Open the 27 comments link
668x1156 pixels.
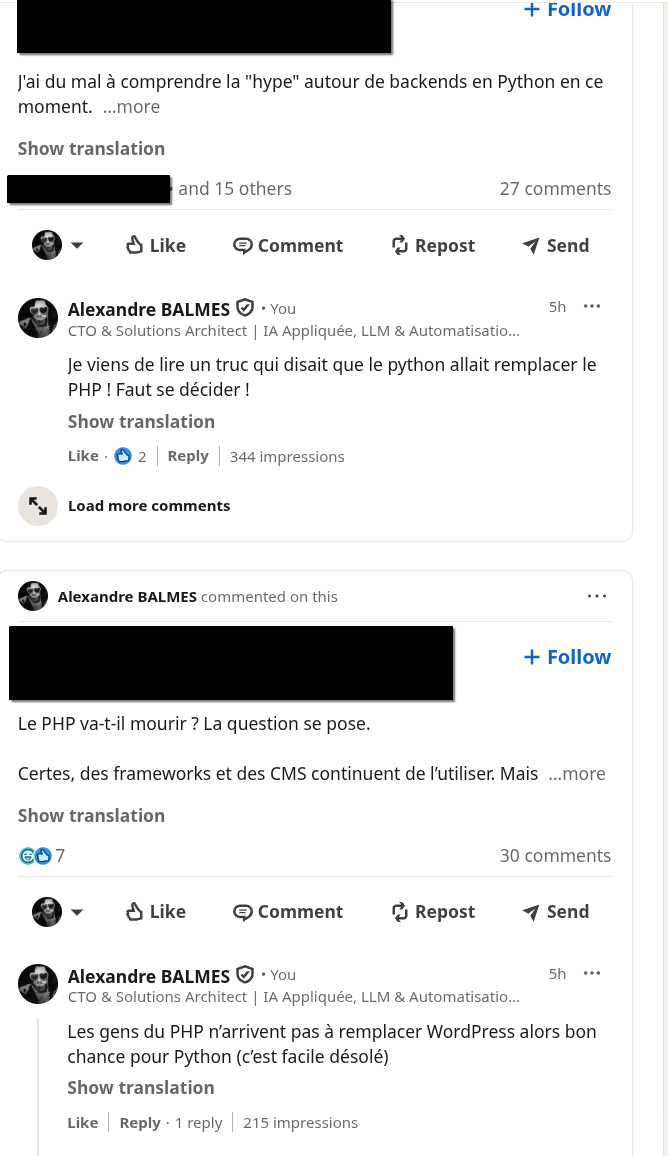click(x=555, y=189)
